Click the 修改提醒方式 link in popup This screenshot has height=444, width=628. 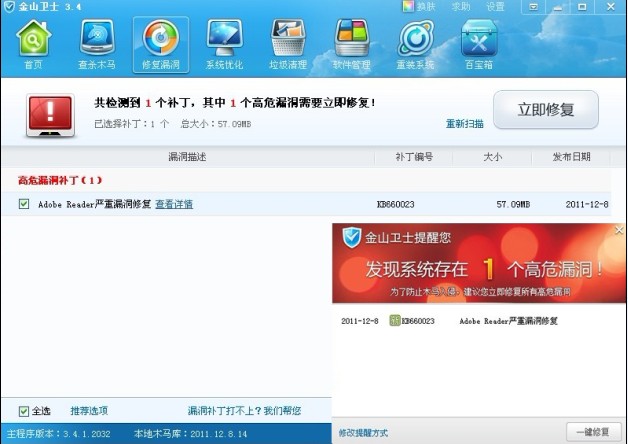point(362,432)
